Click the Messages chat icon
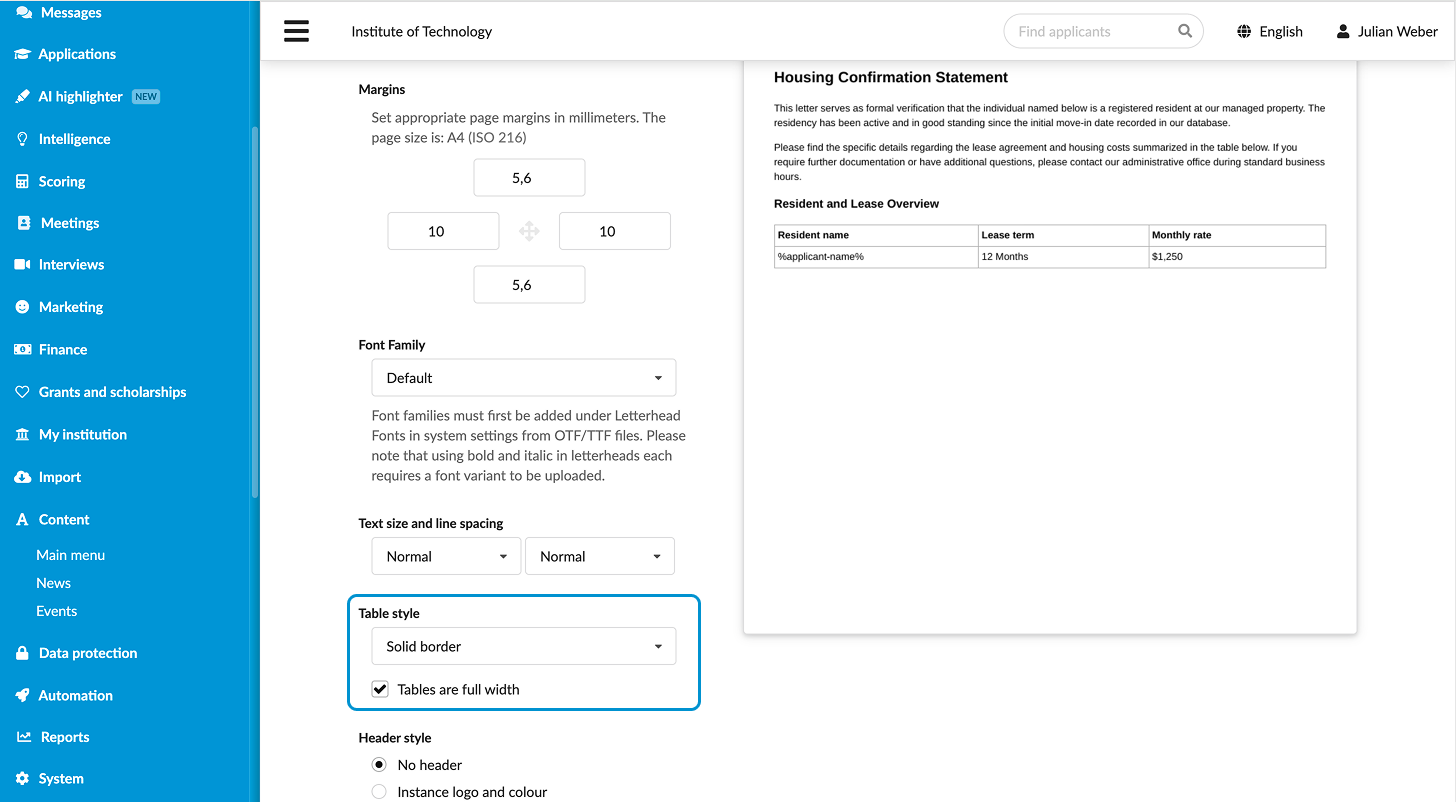1456x802 pixels. click(x=23, y=12)
